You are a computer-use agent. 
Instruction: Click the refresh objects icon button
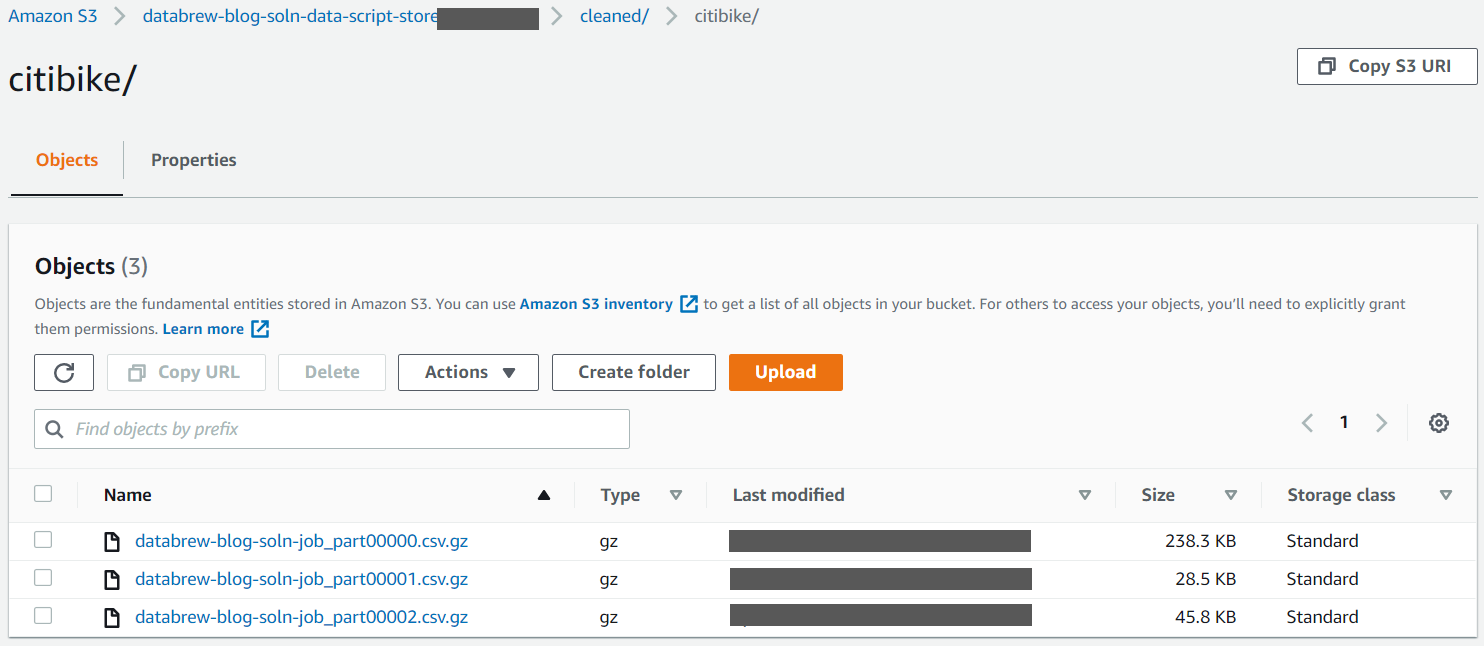64,372
